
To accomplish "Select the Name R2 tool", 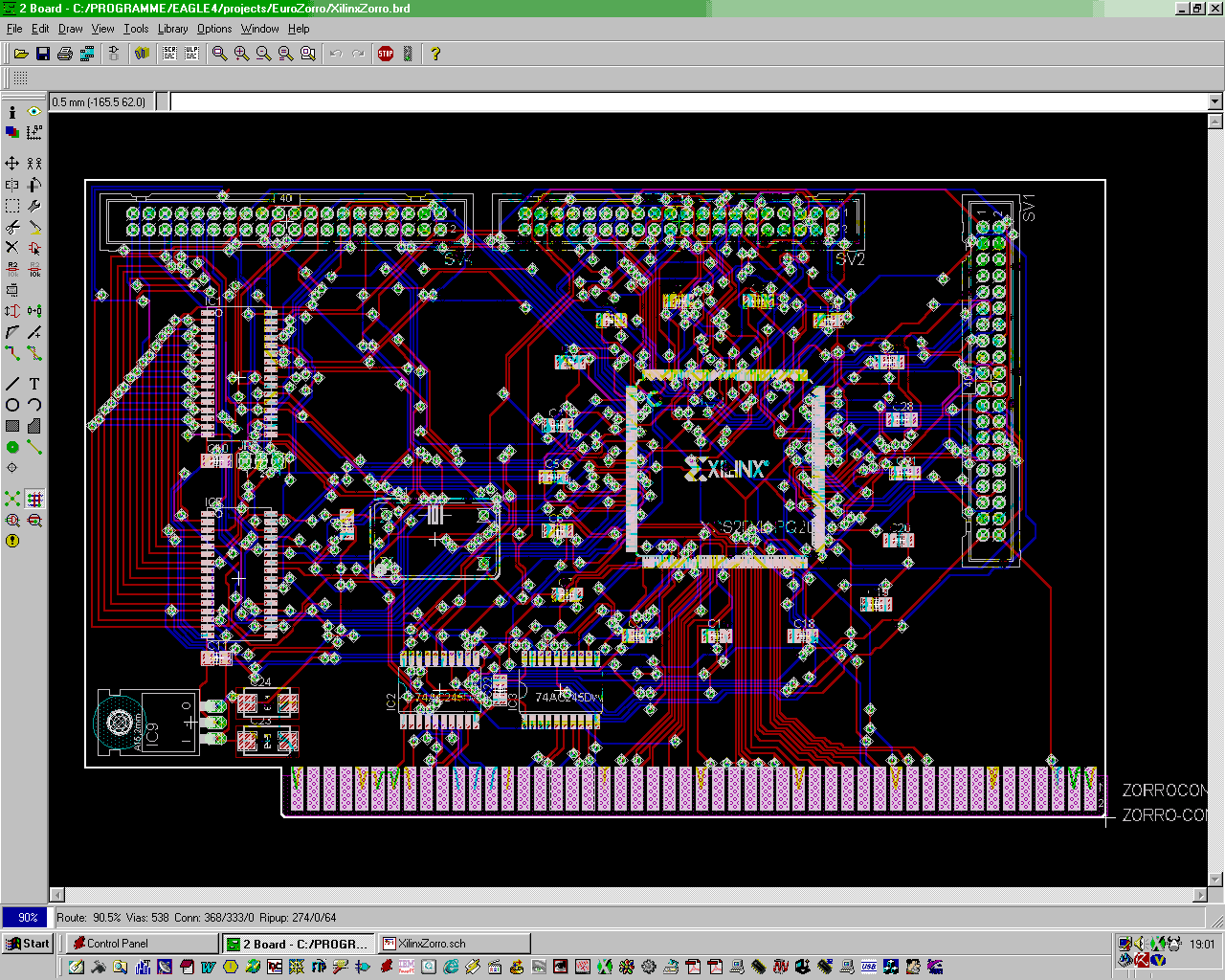I will click(12, 269).
